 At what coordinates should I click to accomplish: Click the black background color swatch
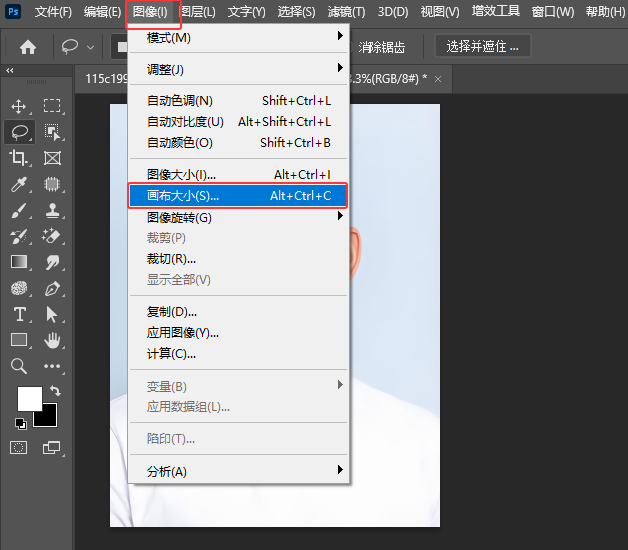(48, 418)
